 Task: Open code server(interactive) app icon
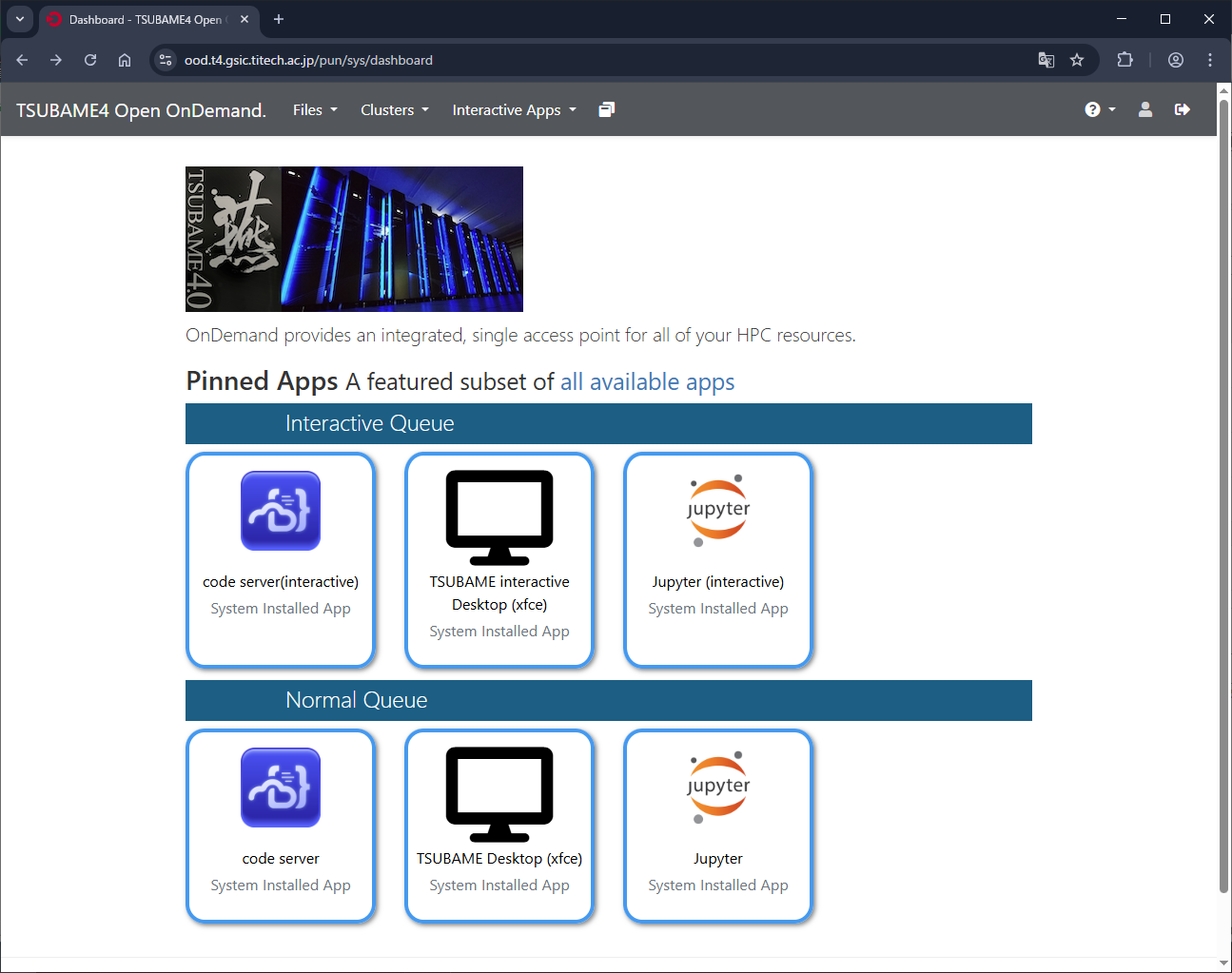coord(280,511)
